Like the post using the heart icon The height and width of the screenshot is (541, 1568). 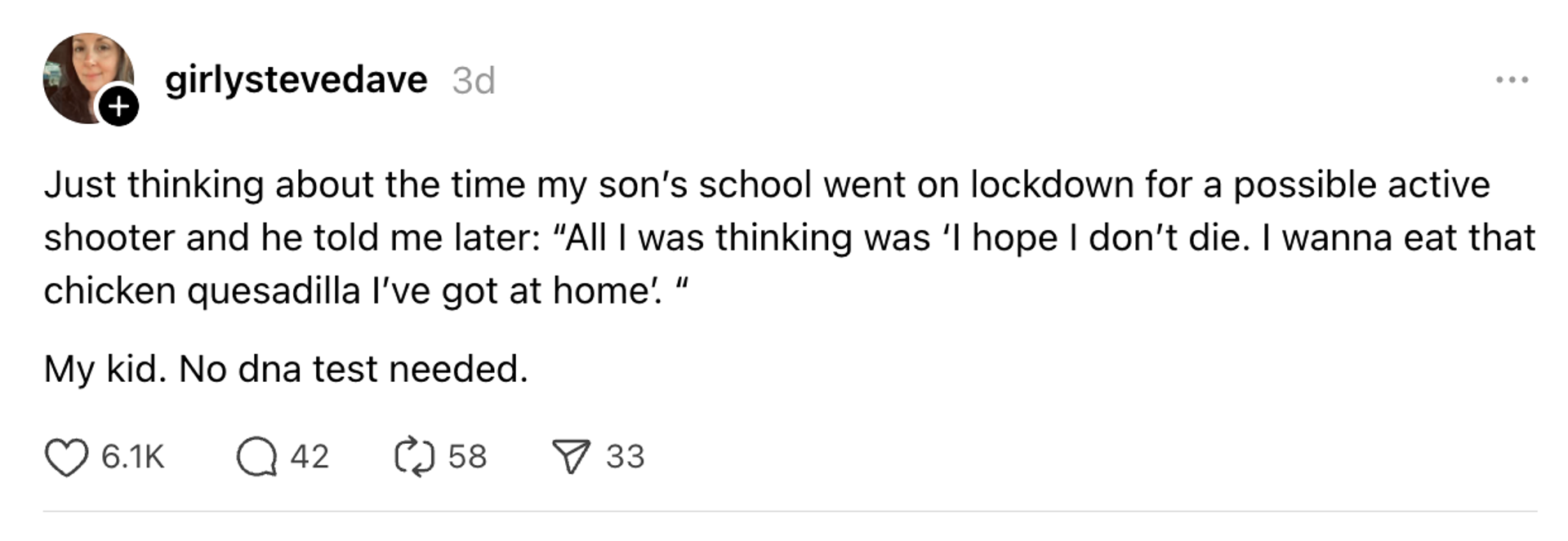69,458
